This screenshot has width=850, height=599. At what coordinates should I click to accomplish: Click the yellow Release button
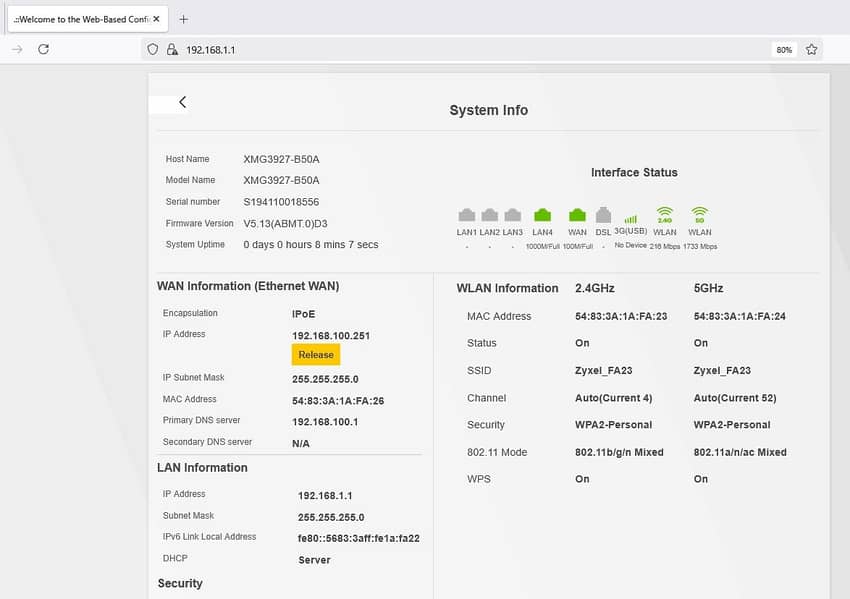click(316, 355)
